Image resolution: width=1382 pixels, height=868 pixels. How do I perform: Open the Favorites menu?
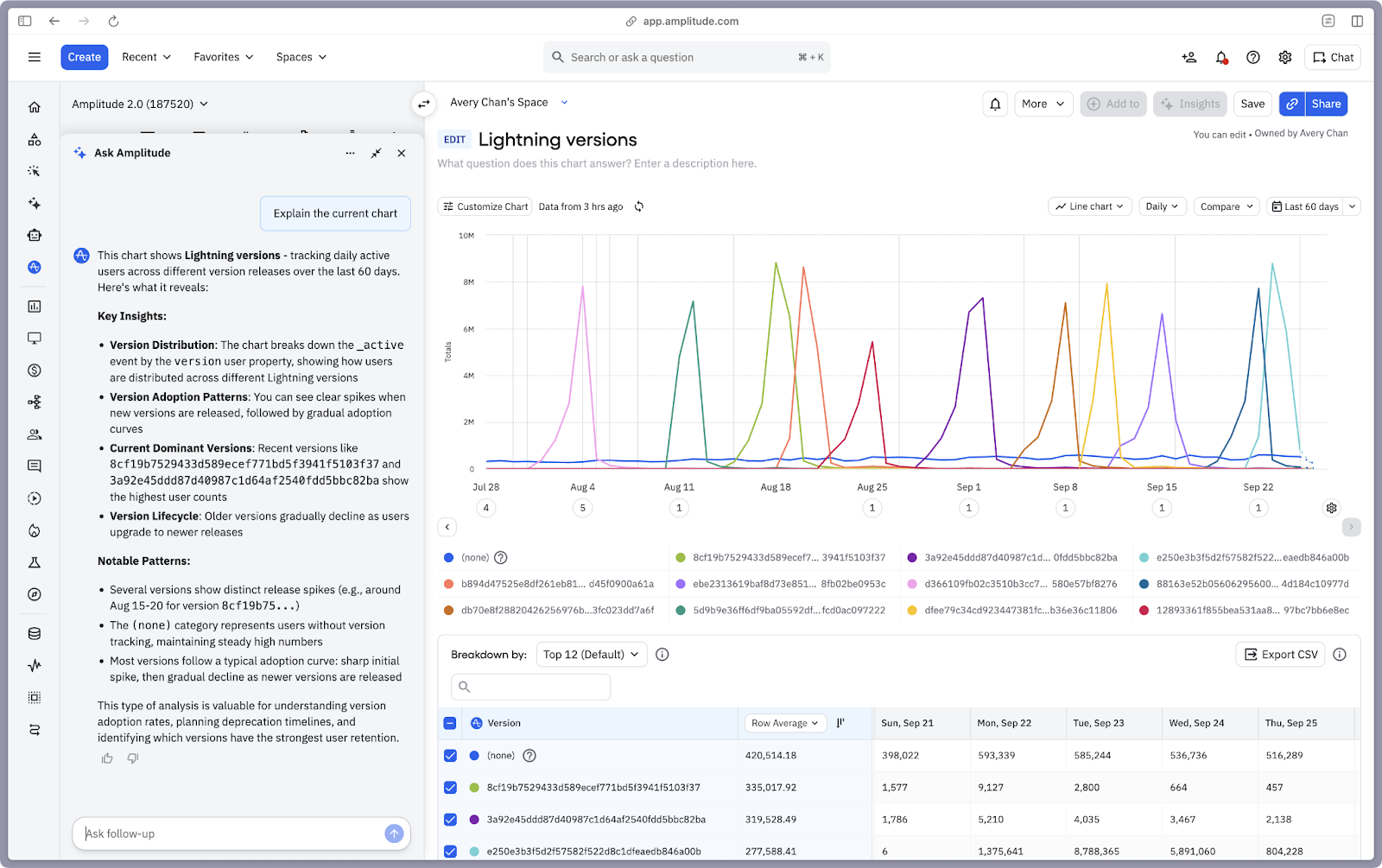coord(223,57)
